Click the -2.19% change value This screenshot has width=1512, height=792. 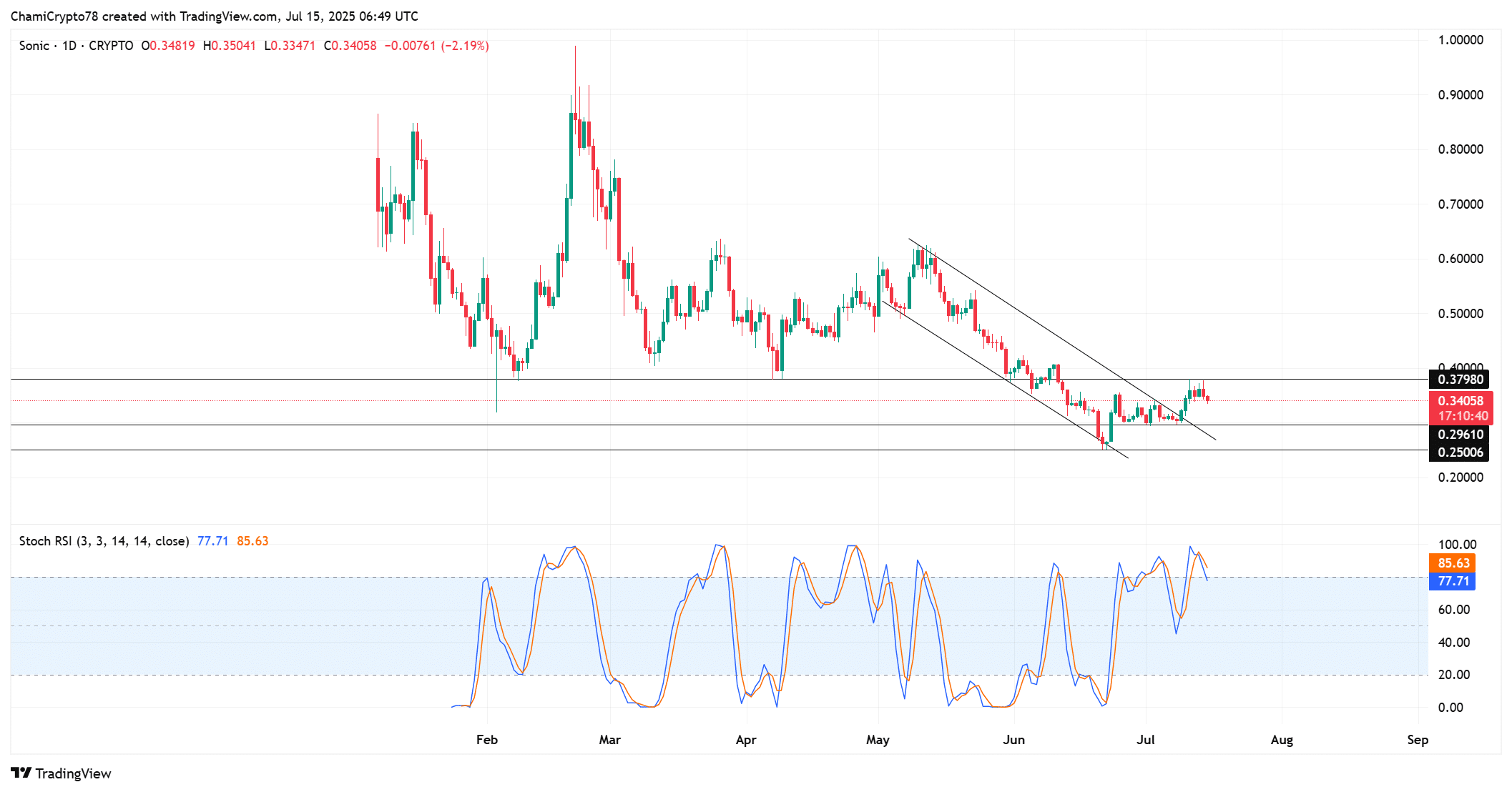(465, 46)
